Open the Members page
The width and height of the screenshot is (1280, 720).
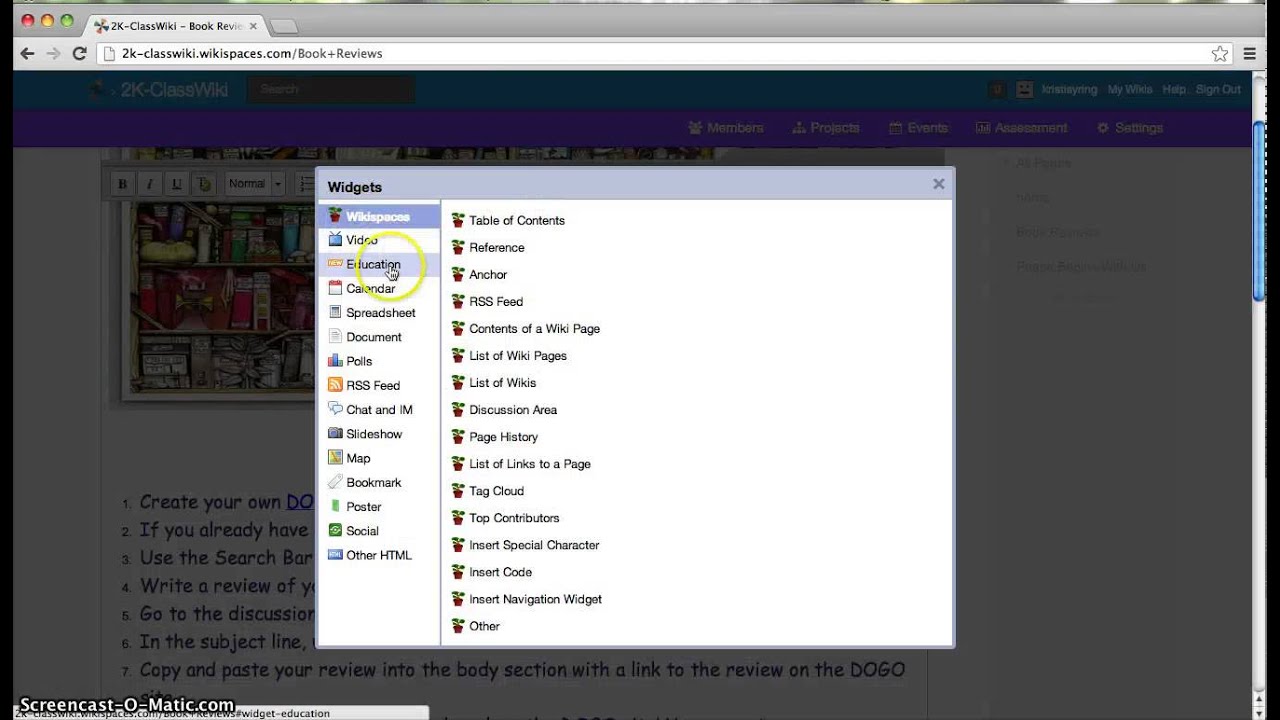click(x=726, y=128)
